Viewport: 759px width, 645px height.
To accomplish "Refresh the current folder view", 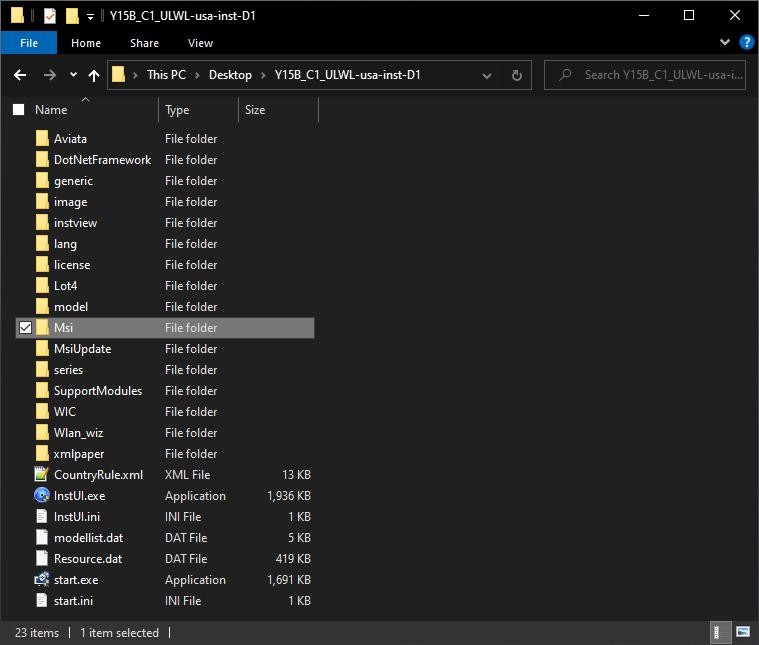I will click(517, 75).
